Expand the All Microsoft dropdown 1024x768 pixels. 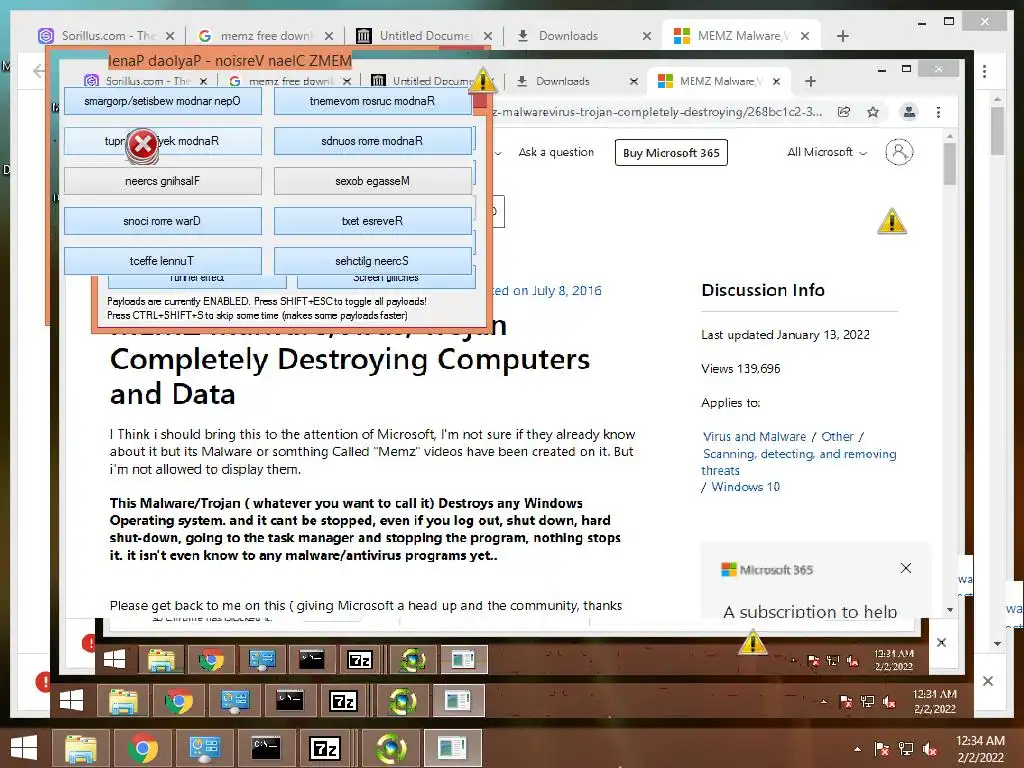coord(827,152)
